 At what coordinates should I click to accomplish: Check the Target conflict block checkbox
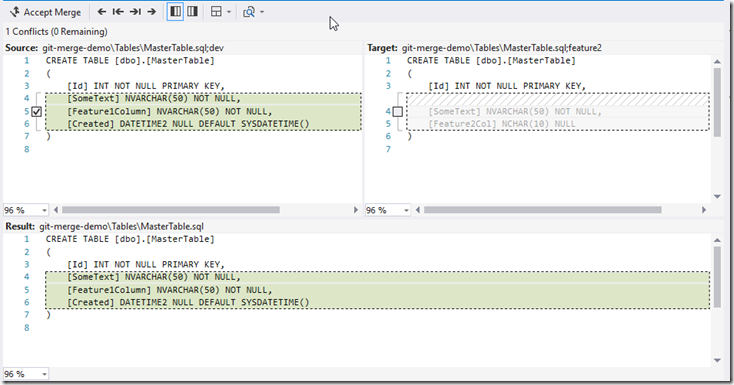(397, 111)
